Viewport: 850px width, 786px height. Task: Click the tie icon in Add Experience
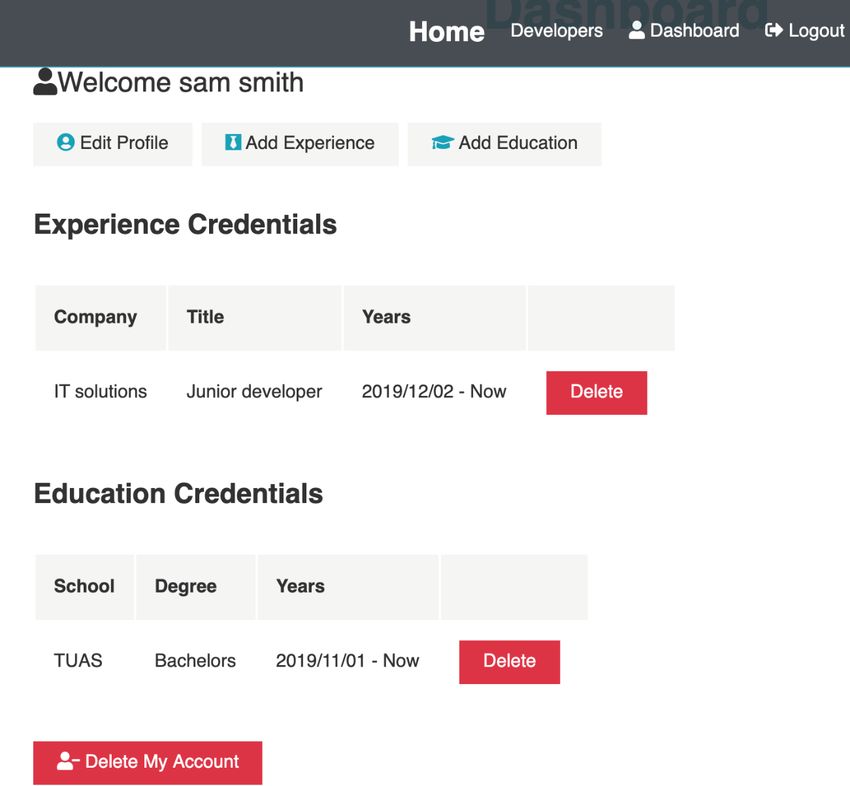[233, 143]
